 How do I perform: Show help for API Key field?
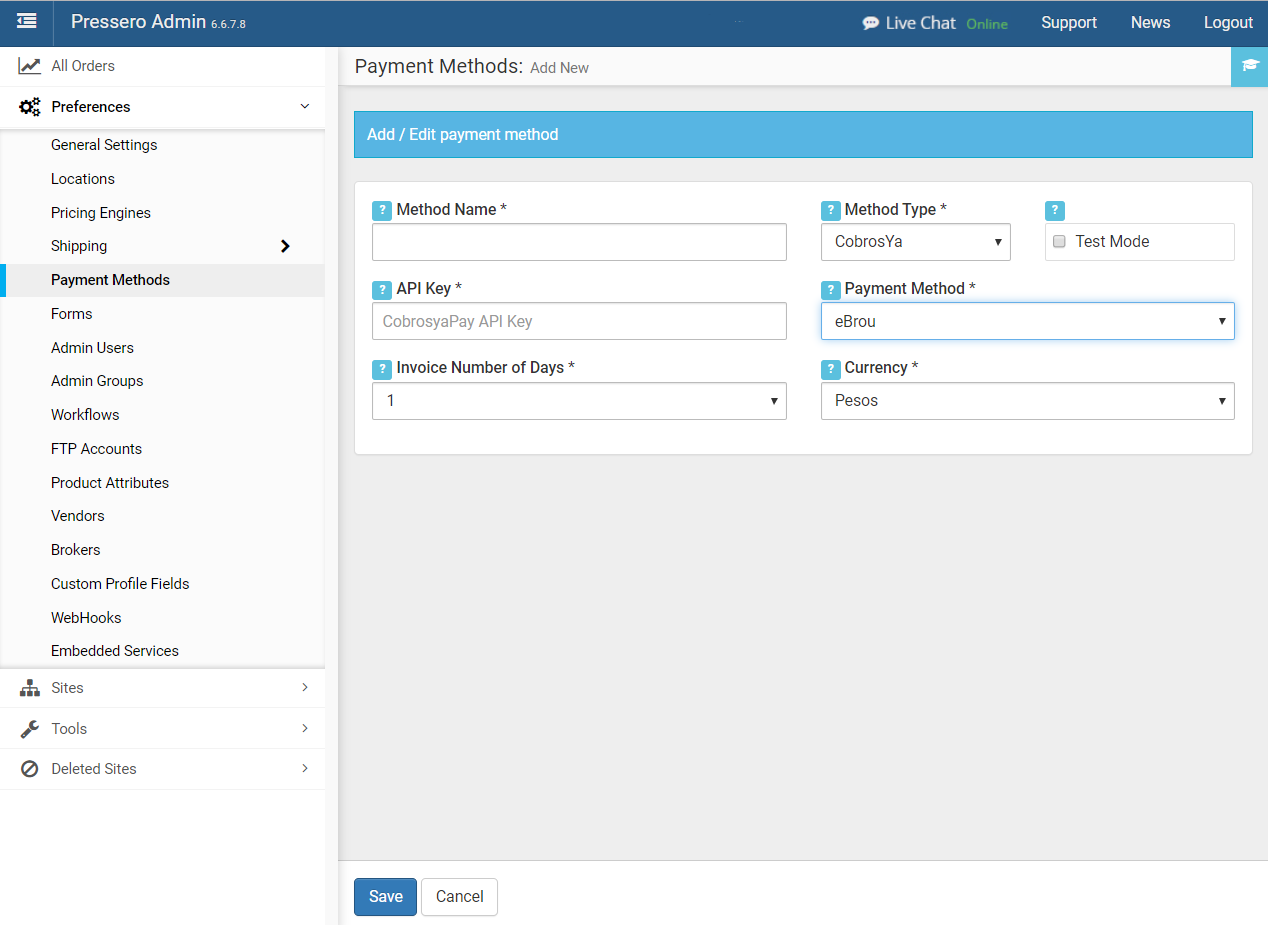pyautogui.click(x=382, y=289)
